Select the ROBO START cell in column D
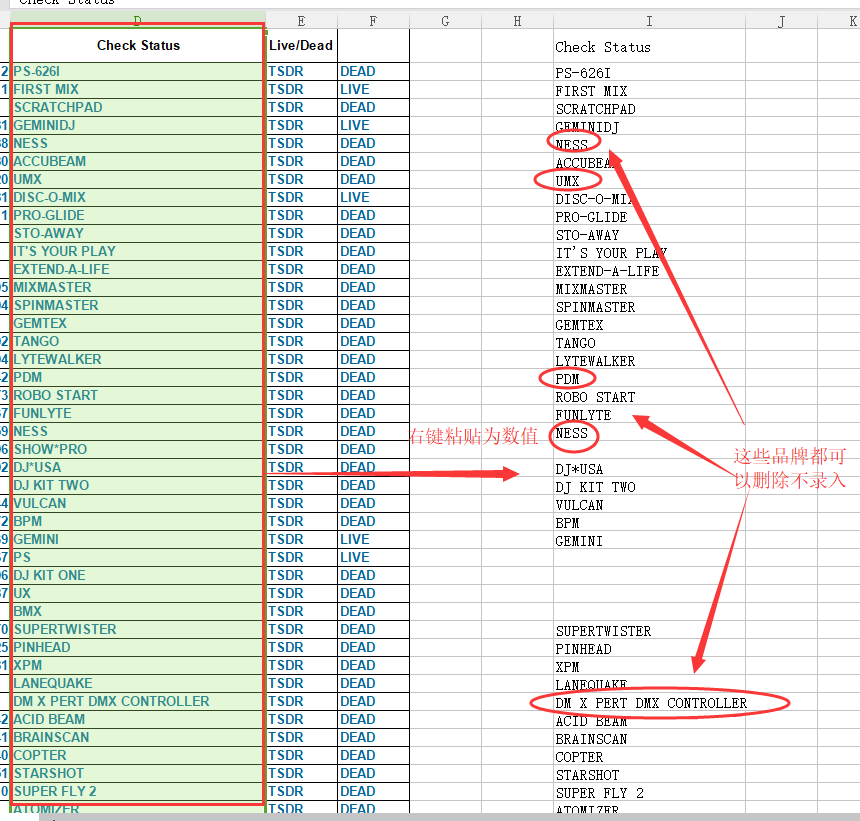Viewport: 860px width, 821px height. coord(138,395)
